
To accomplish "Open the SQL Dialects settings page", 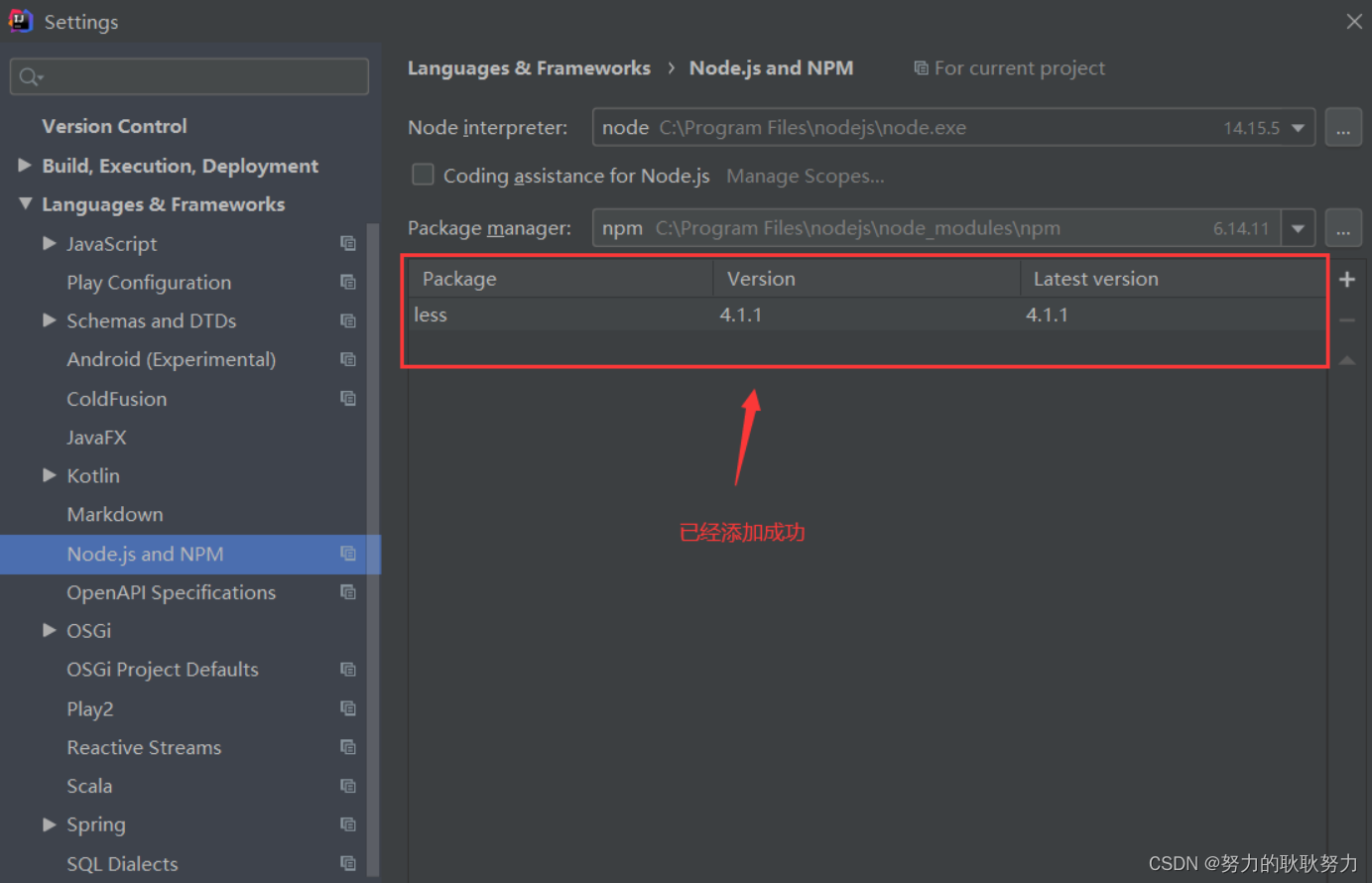I will tap(122, 864).
